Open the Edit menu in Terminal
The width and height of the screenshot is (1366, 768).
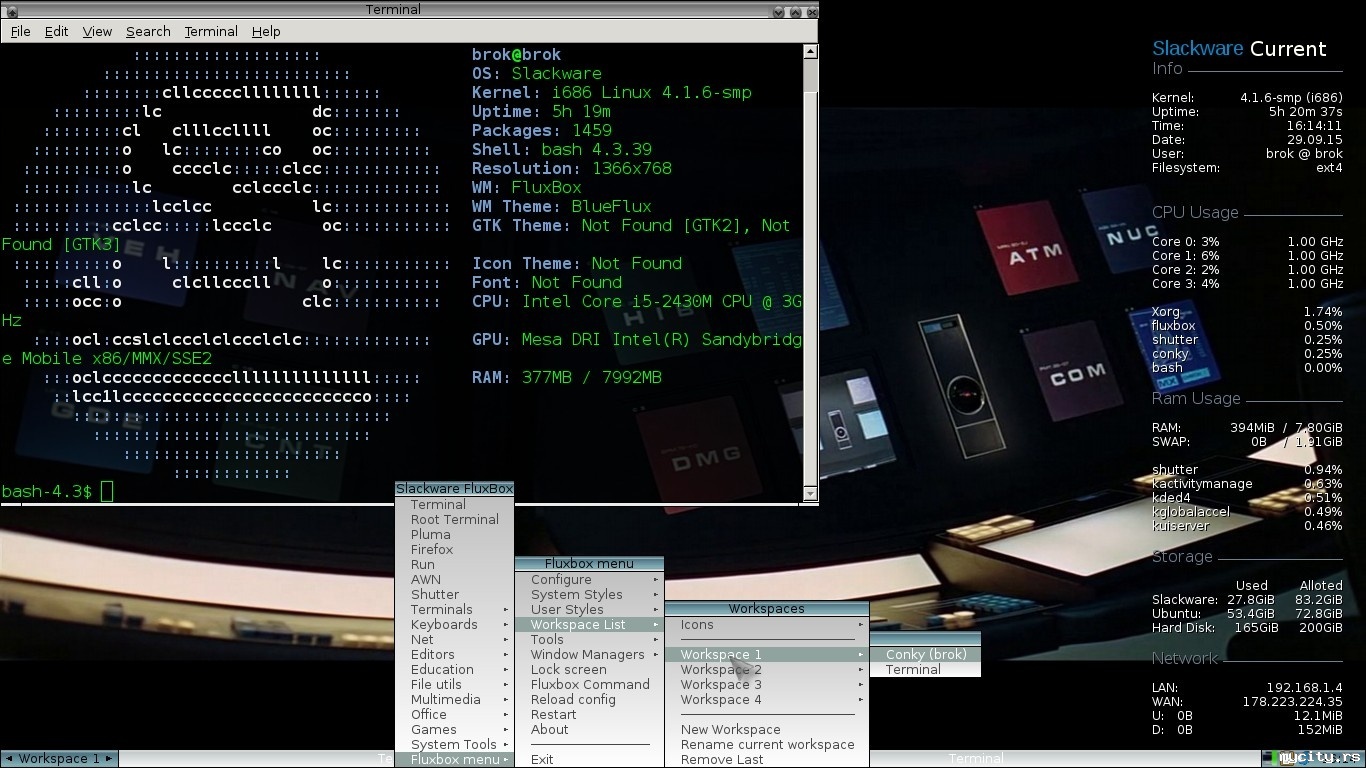tap(56, 32)
